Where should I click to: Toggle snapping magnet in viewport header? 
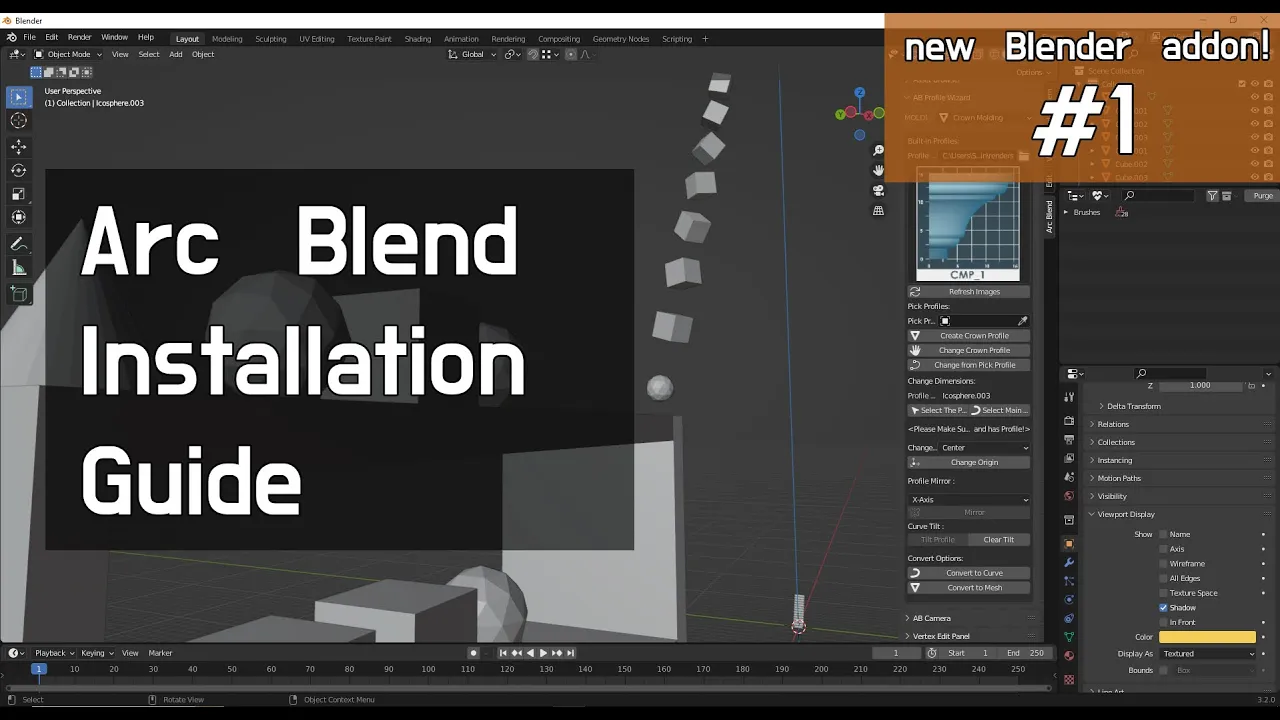(x=533, y=54)
